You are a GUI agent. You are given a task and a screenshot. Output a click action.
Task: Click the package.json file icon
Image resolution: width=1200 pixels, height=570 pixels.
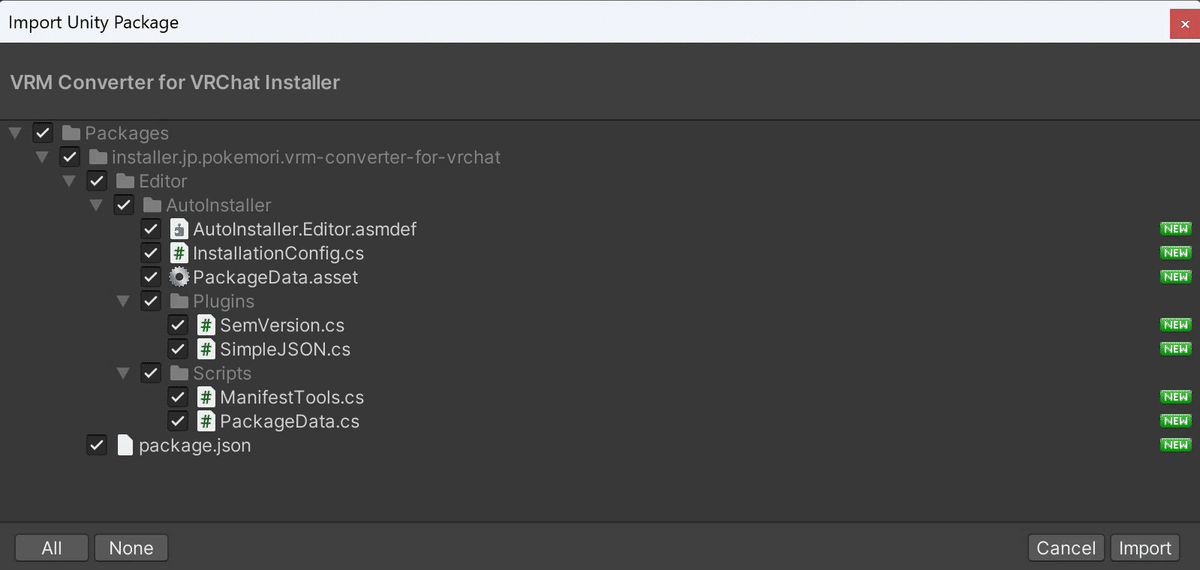click(x=125, y=445)
